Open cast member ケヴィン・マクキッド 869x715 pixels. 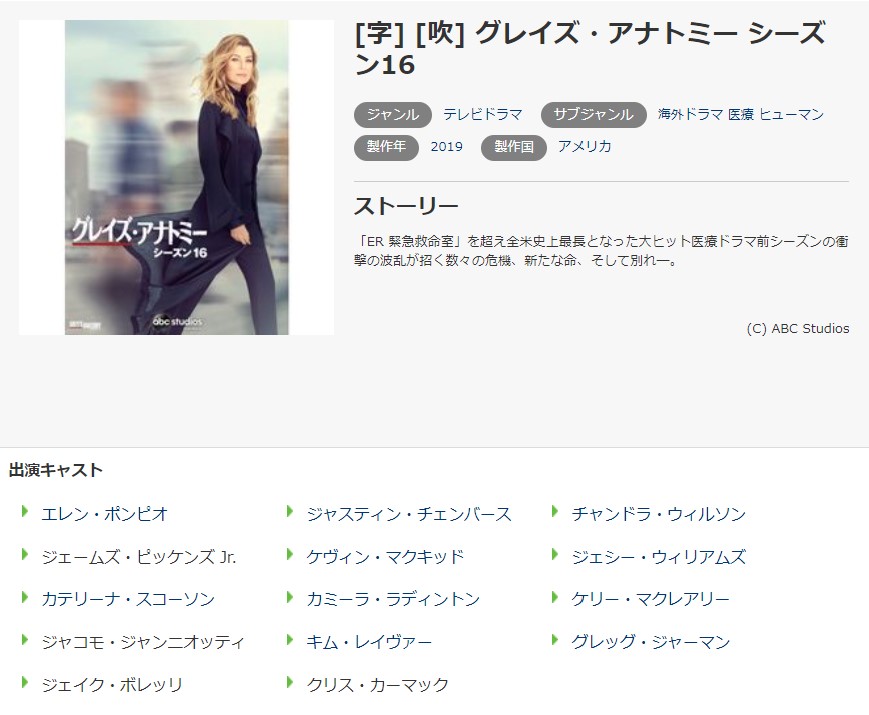(x=385, y=556)
